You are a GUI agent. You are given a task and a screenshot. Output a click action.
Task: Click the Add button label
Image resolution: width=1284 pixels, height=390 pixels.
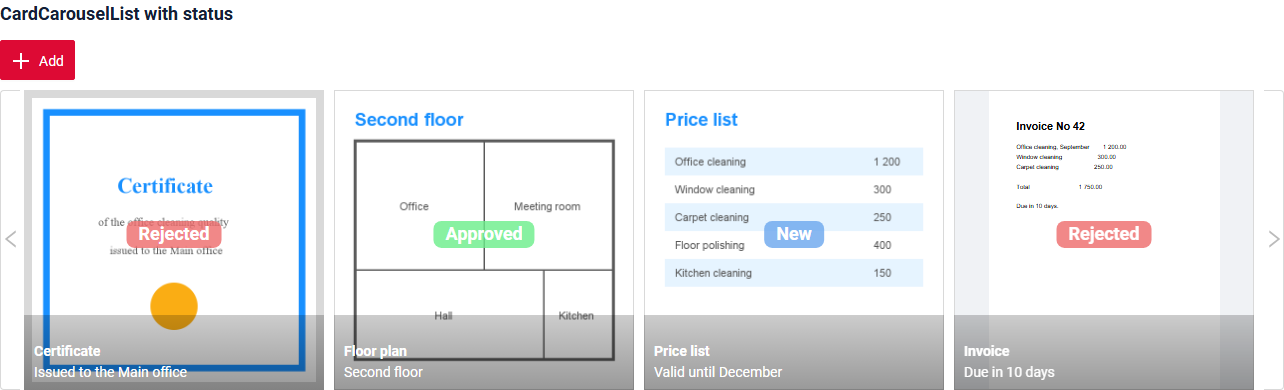(x=51, y=61)
